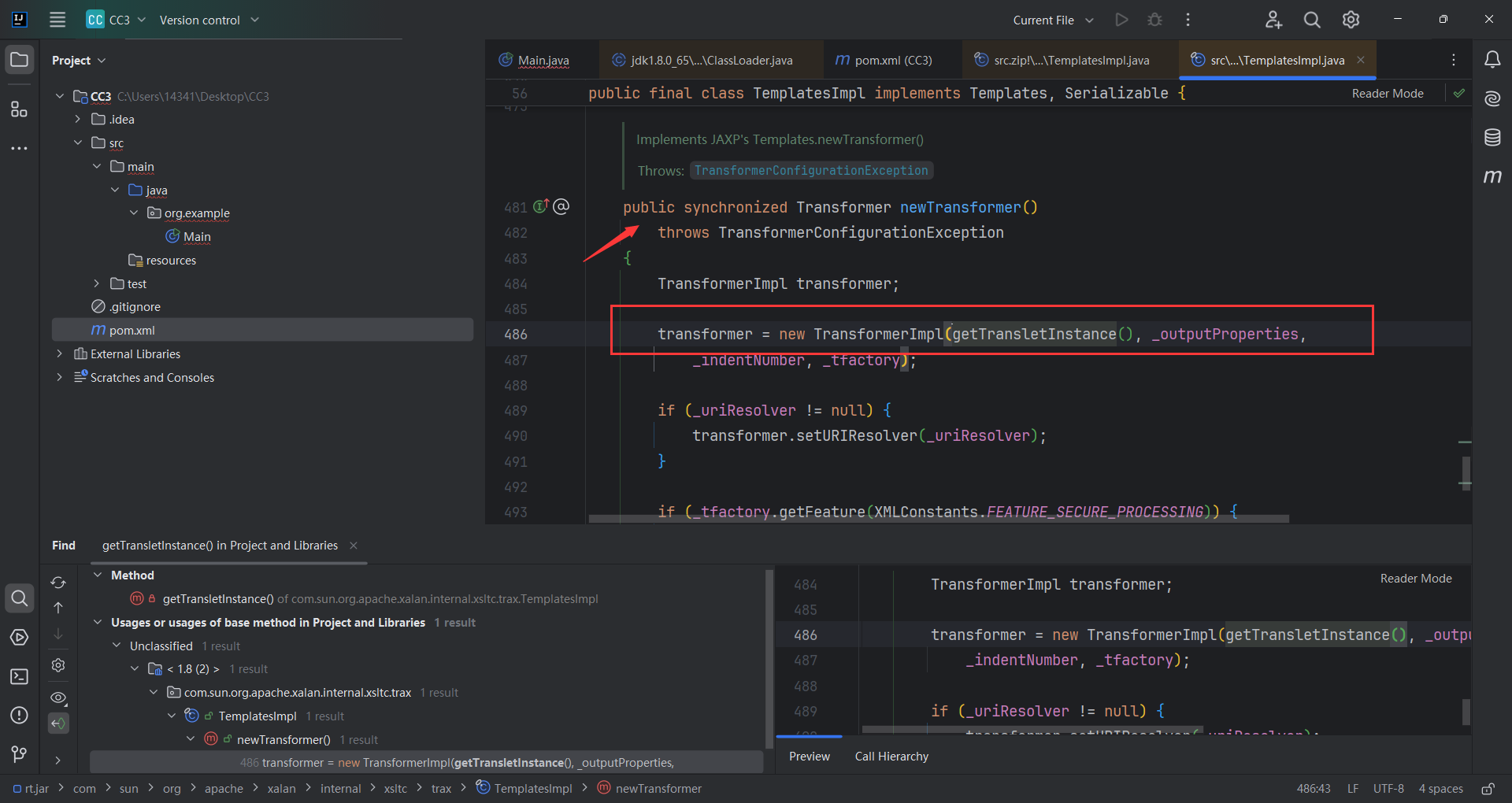
Task: Open the Maven tool window
Action: coord(1492,176)
